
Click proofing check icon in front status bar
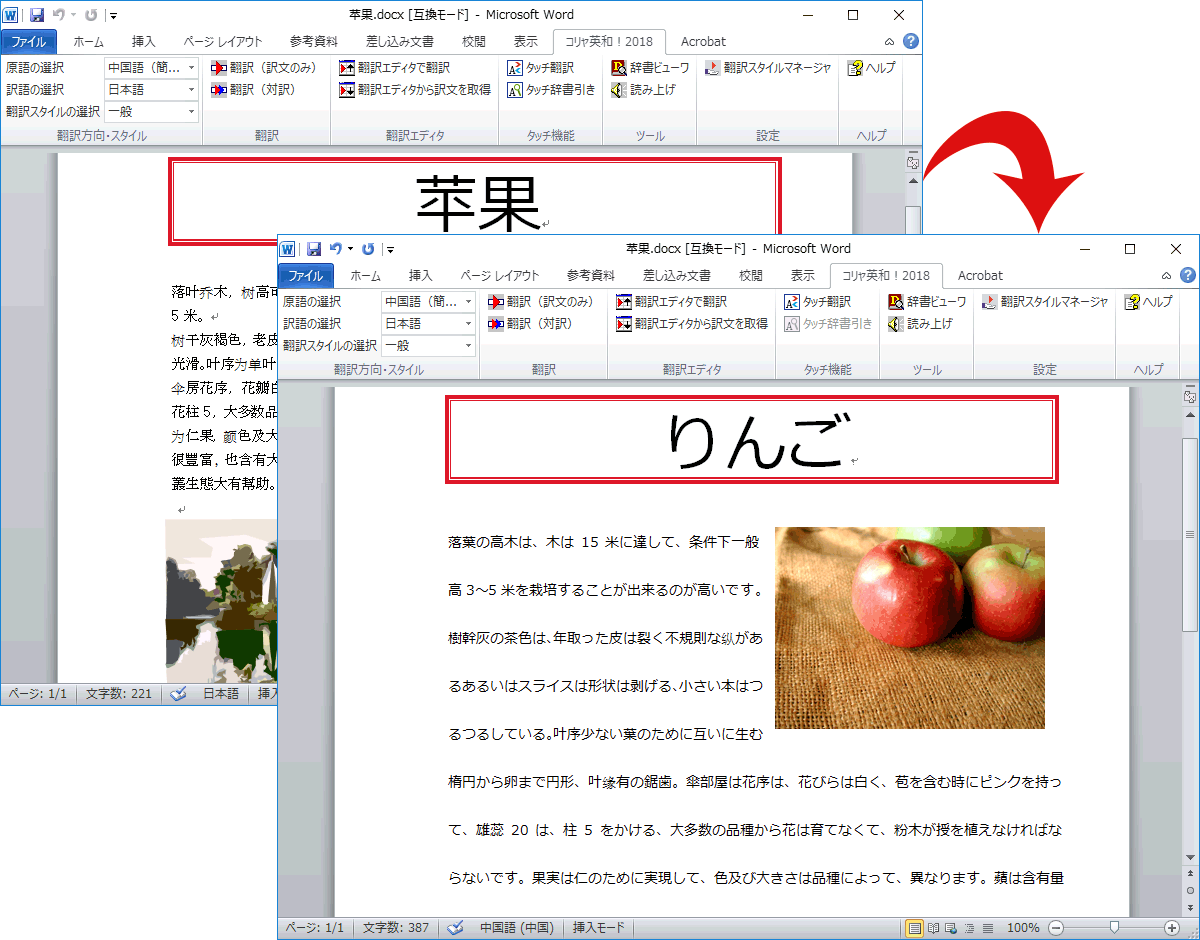(455, 928)
